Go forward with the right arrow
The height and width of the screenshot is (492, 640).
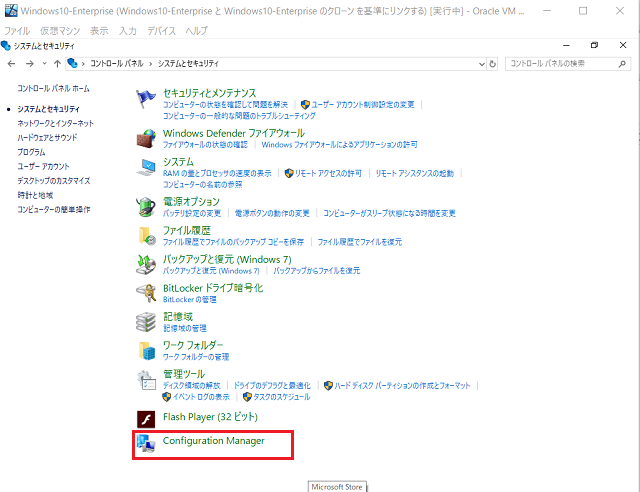[30, 64]
